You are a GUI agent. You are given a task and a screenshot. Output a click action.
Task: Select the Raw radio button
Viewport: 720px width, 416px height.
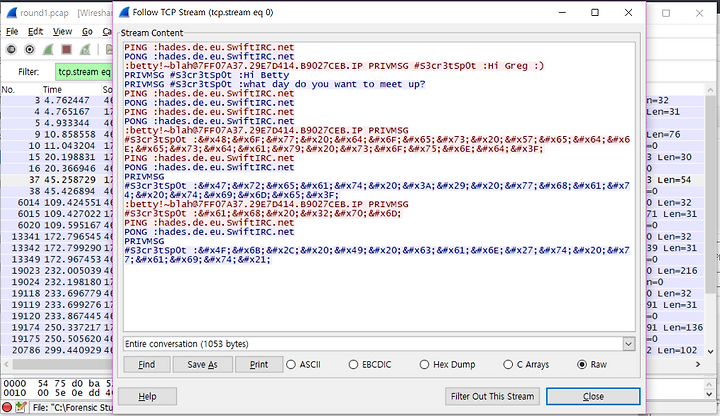[x=582, y=364]
